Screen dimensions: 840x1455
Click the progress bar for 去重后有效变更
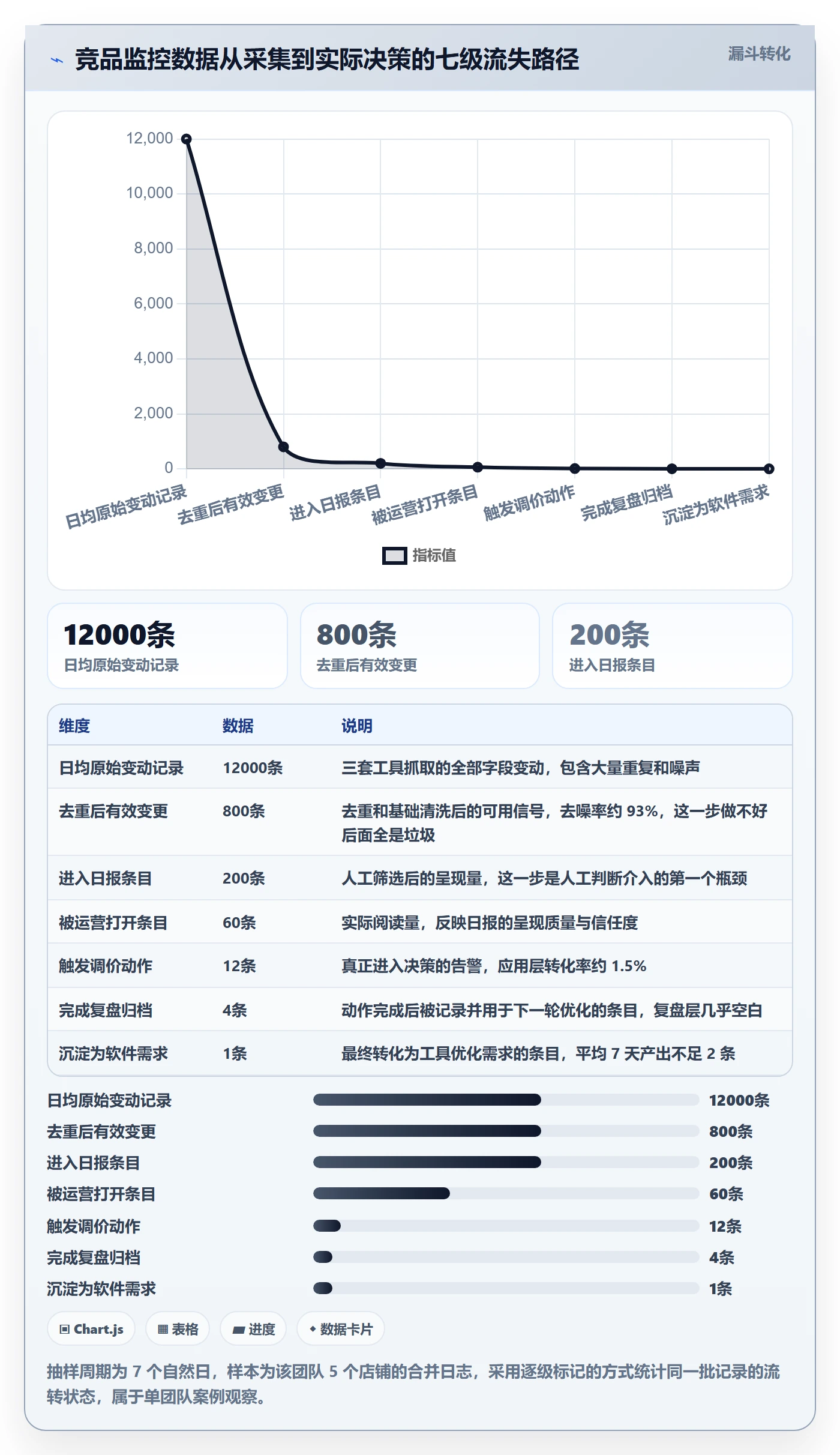[x=506, y=1131]
